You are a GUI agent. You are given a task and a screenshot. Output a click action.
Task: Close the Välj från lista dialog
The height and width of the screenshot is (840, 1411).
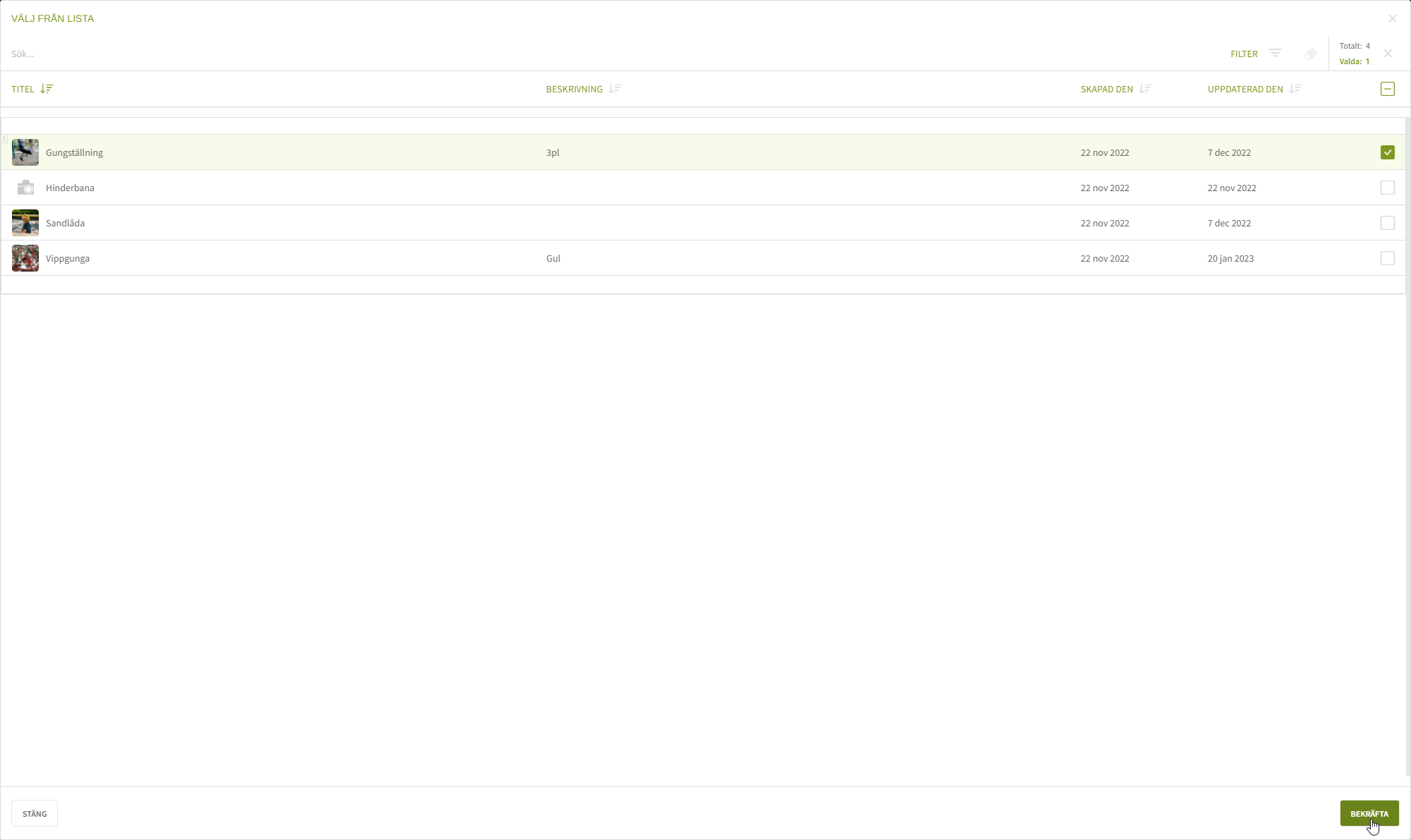[1392, 18]
